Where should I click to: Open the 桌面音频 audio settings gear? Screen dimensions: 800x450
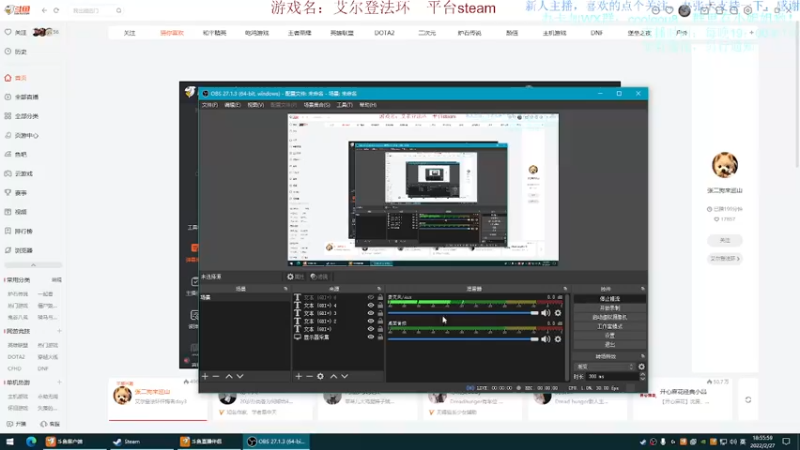tap(558, 339)
